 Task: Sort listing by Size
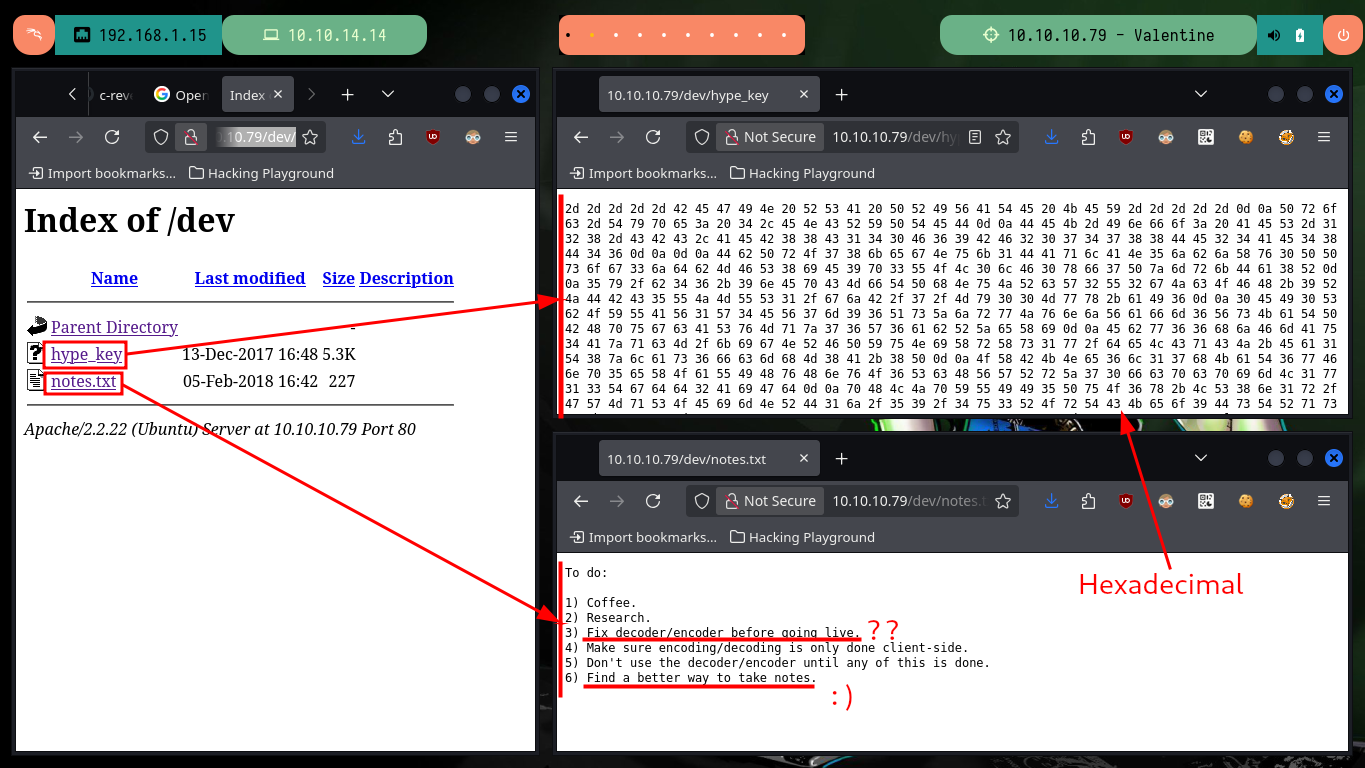(339, 278)
